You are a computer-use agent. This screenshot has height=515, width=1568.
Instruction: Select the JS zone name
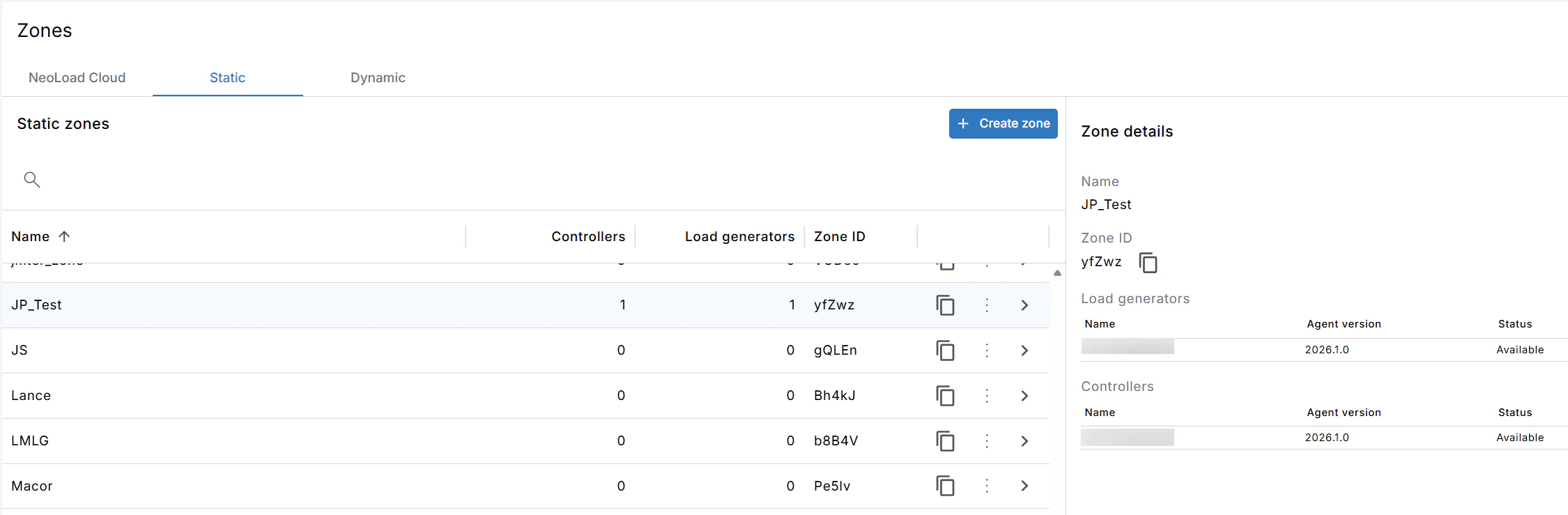pyautogui.click(x=20, y=350)
